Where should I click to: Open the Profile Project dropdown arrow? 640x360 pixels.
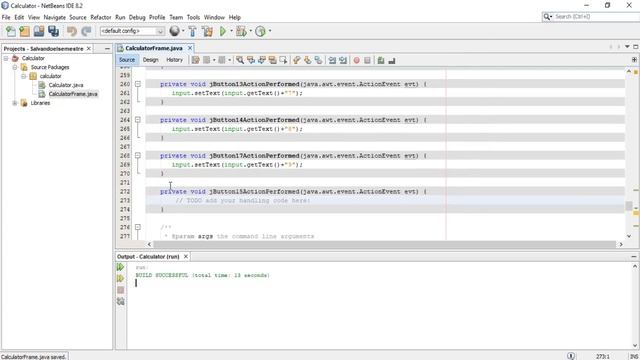pyautogui.click(x=270, y=31)
